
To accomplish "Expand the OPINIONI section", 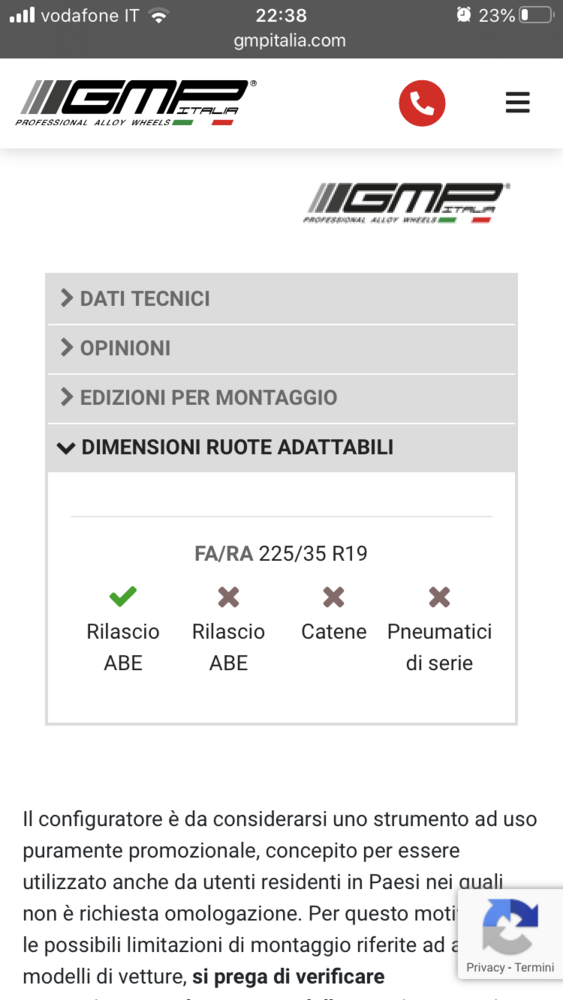I will 281,348.
